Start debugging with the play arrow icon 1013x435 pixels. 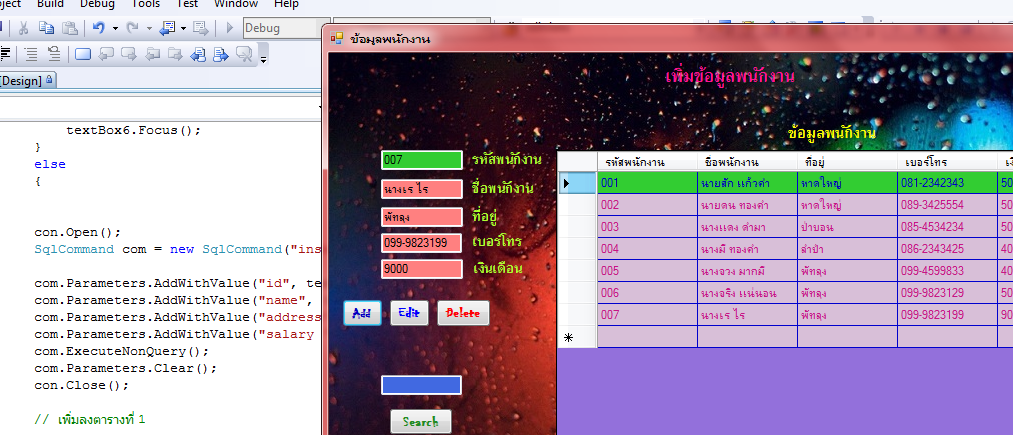tap(230, 28)
